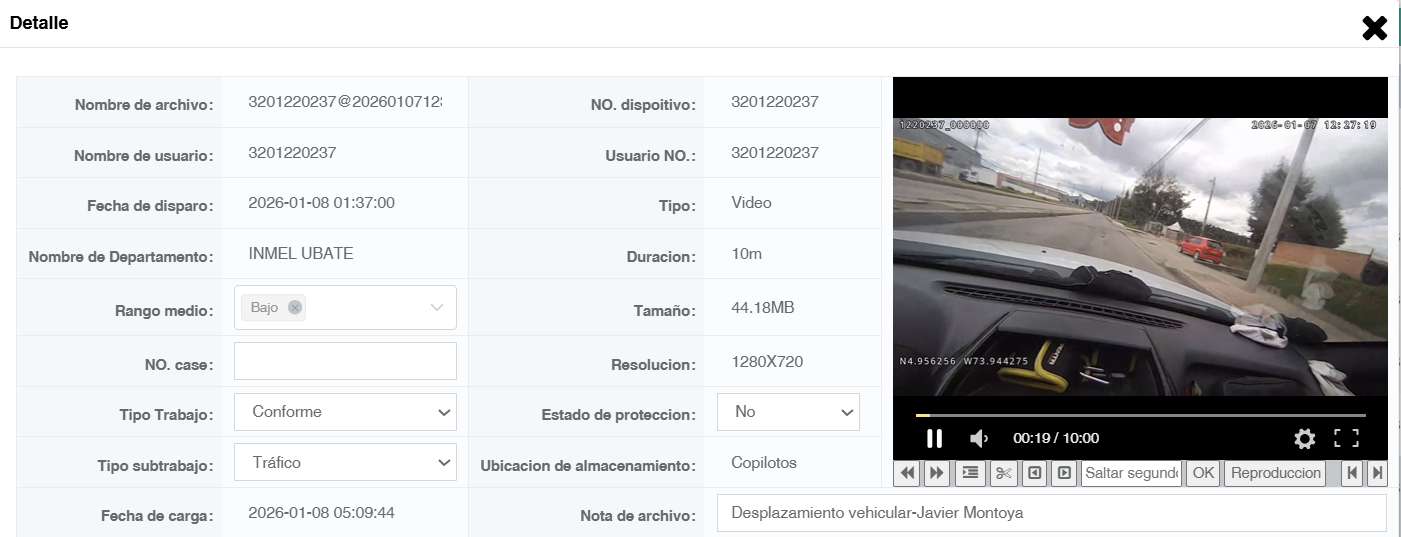Image resolution: width=1401 pixels, height=537 pixels.
Task: Open the Tipo subtrabajo dropdown
Action: click(345, 463)
